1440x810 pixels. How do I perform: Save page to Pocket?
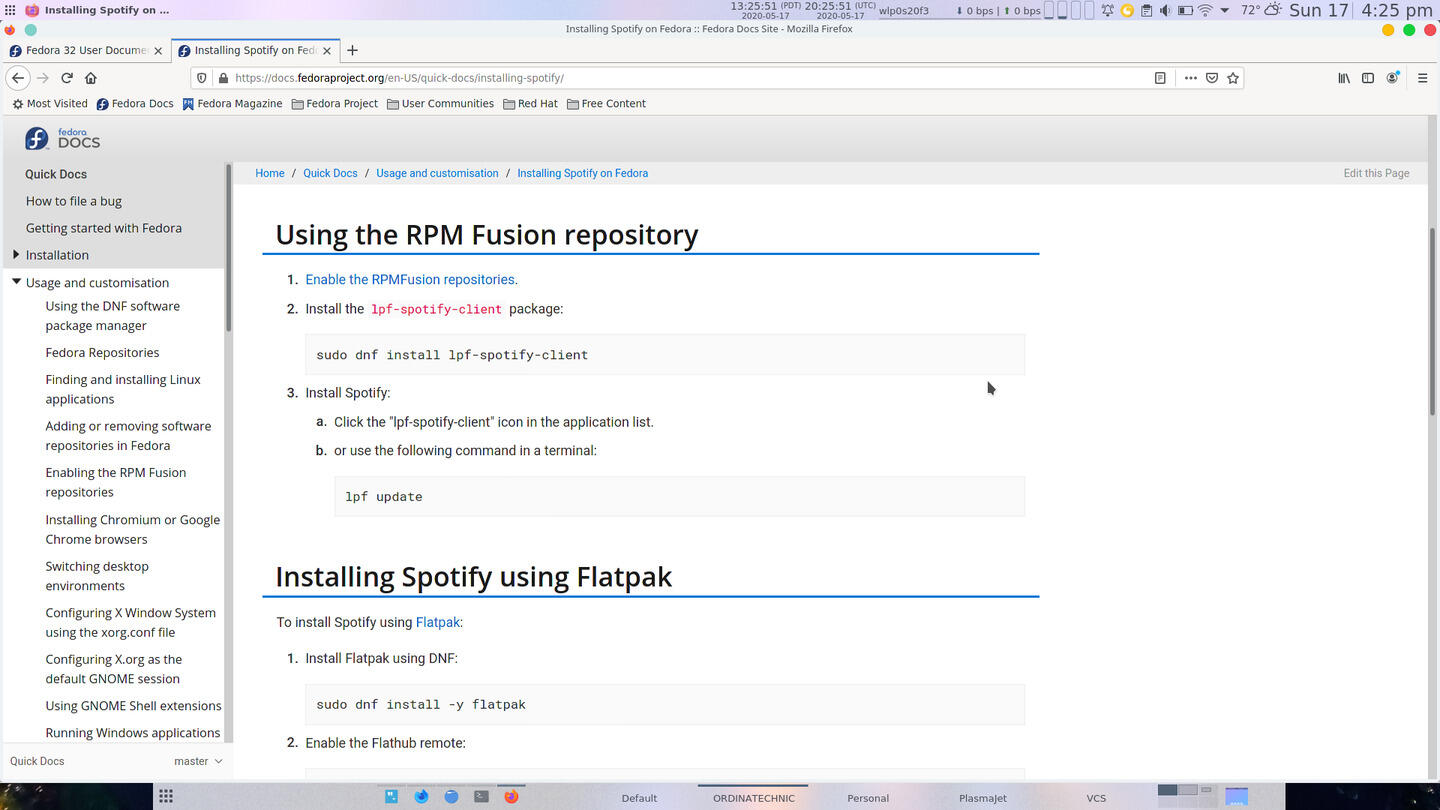click(1212, 78)
